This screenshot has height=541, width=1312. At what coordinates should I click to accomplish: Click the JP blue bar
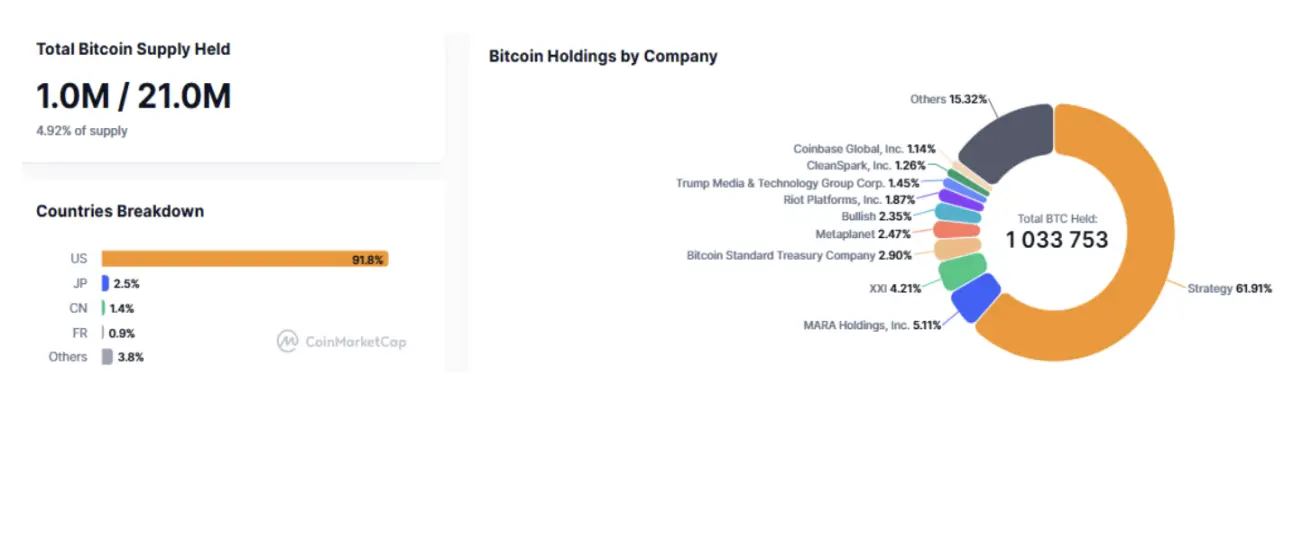pyautogui.click(x=105, y=283)
